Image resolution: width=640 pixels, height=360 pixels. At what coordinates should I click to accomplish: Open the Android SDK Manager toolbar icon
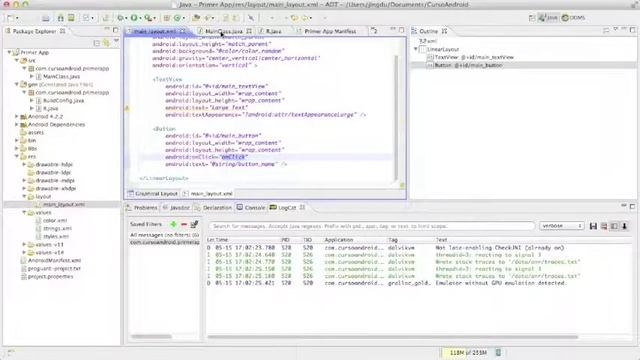pyautogui.click(x=60, y=18)
